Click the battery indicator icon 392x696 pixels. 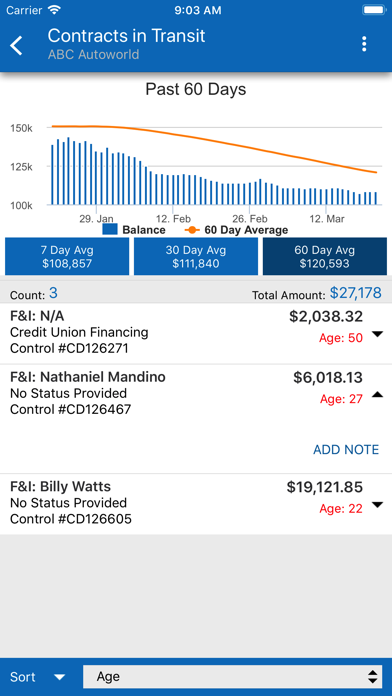coord(374,10)
